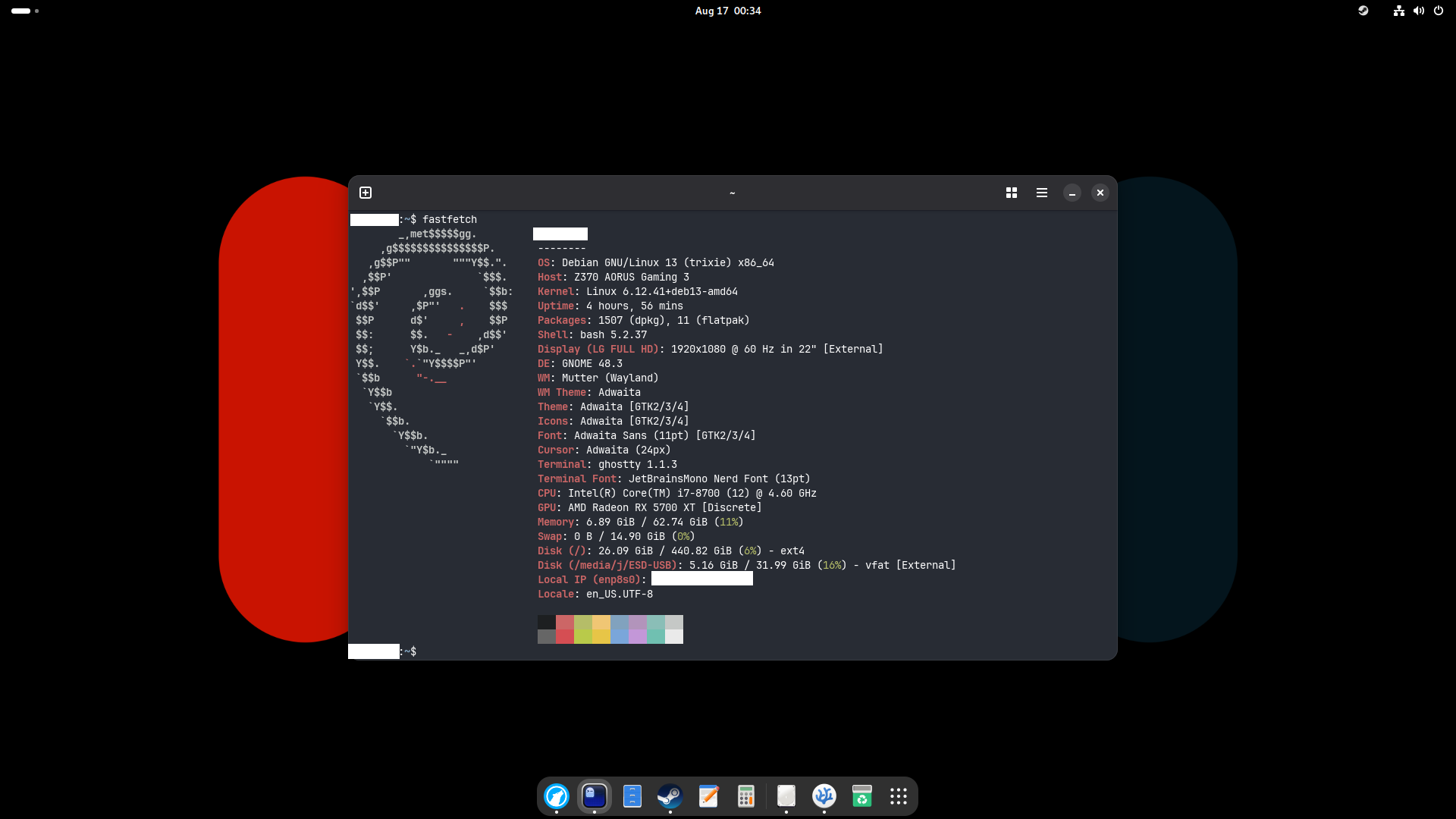Viewport: 1456px width, 819px height.
Task: Click the 'fastfetch' command text
Action: [450, 219]
